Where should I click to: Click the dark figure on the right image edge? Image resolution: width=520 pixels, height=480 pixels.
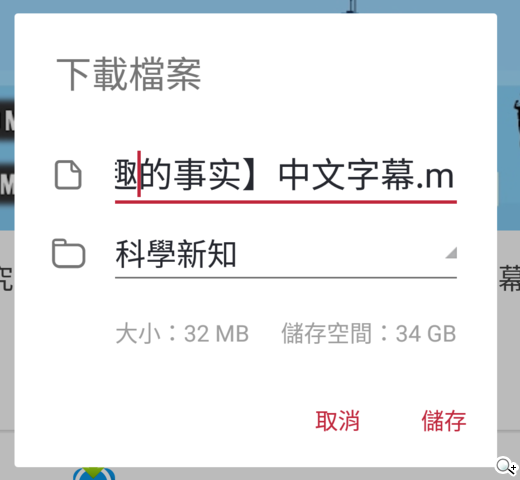click(x=517, y=118)
